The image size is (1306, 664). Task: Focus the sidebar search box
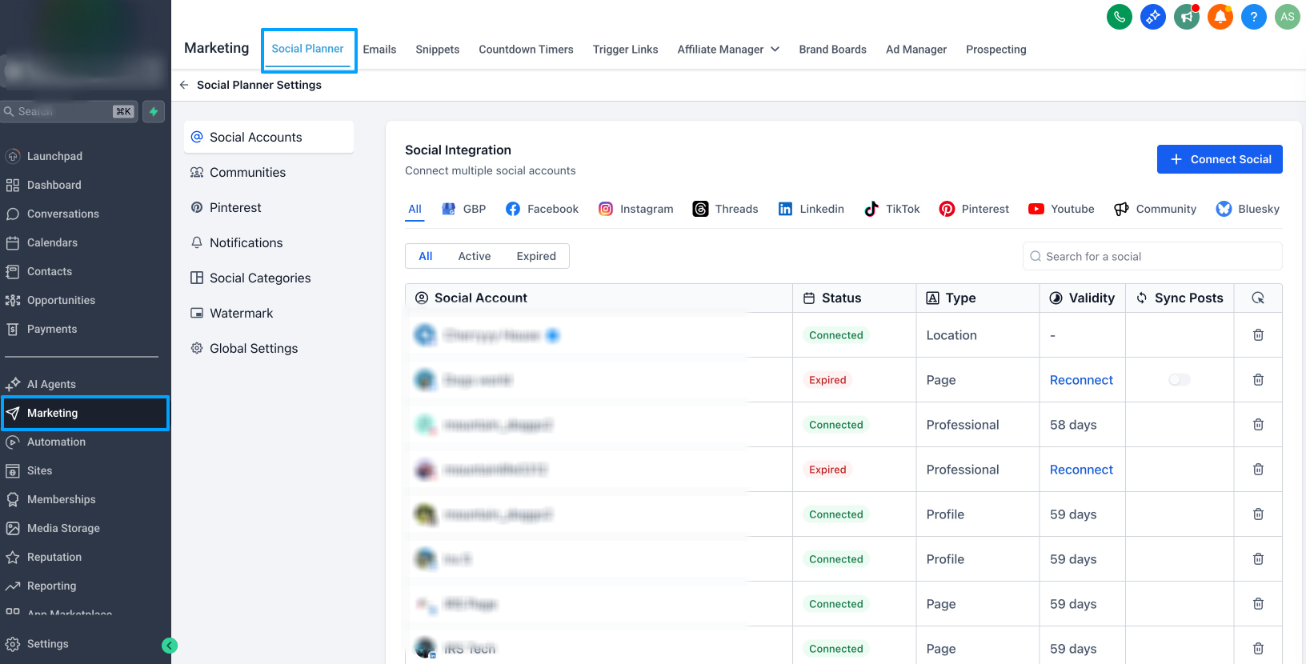coord(69,112)
